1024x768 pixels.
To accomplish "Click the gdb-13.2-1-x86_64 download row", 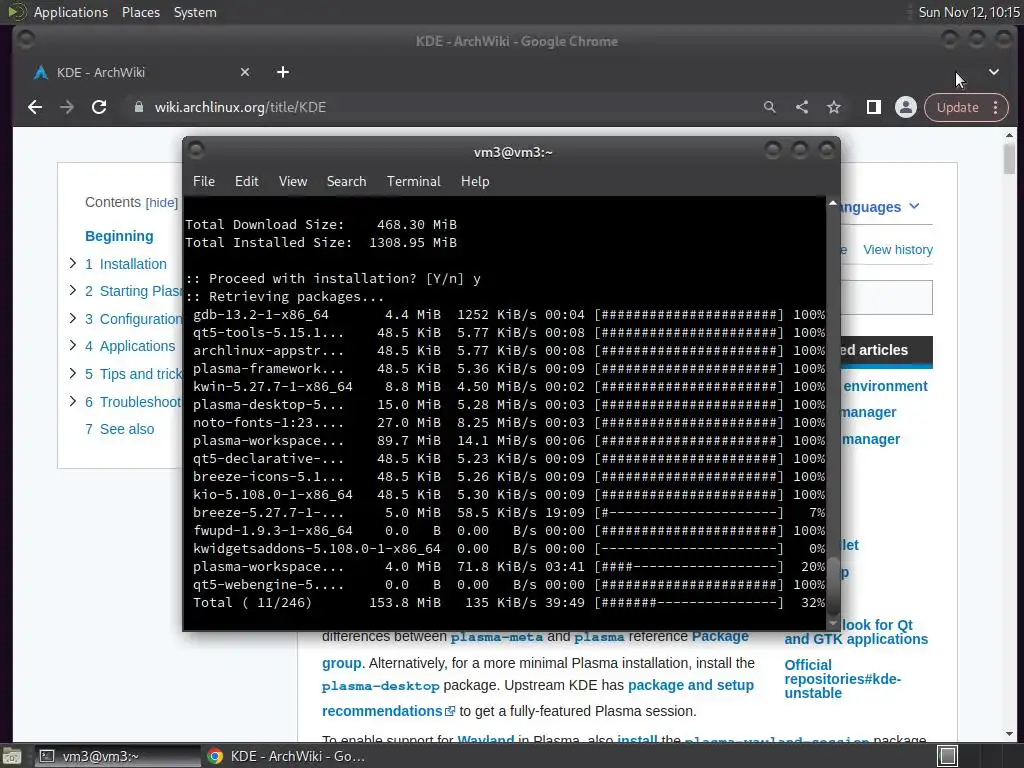I will tap(508, 315).
